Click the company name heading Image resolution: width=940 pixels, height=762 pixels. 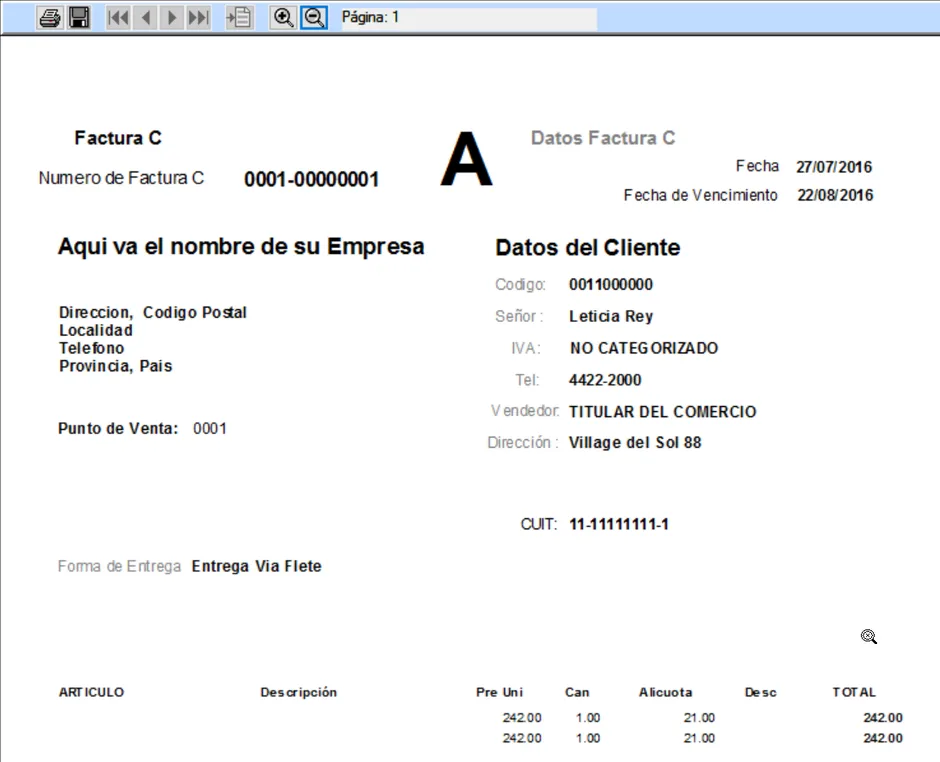241,246
